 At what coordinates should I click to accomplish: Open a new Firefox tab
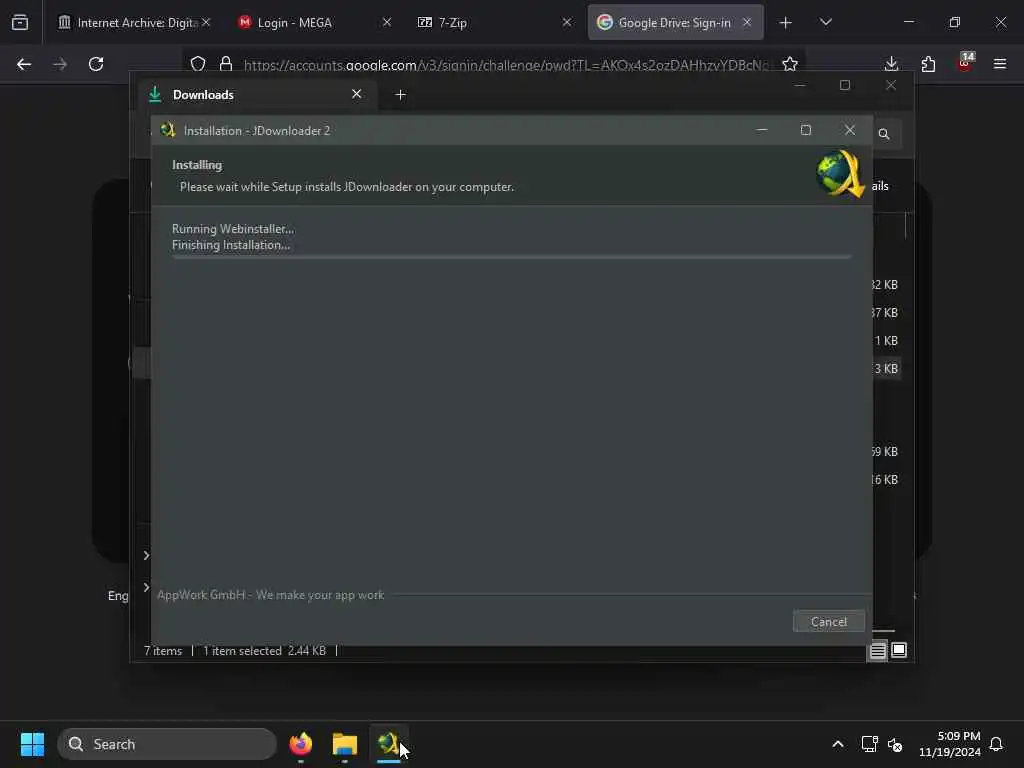coord(786,23)
